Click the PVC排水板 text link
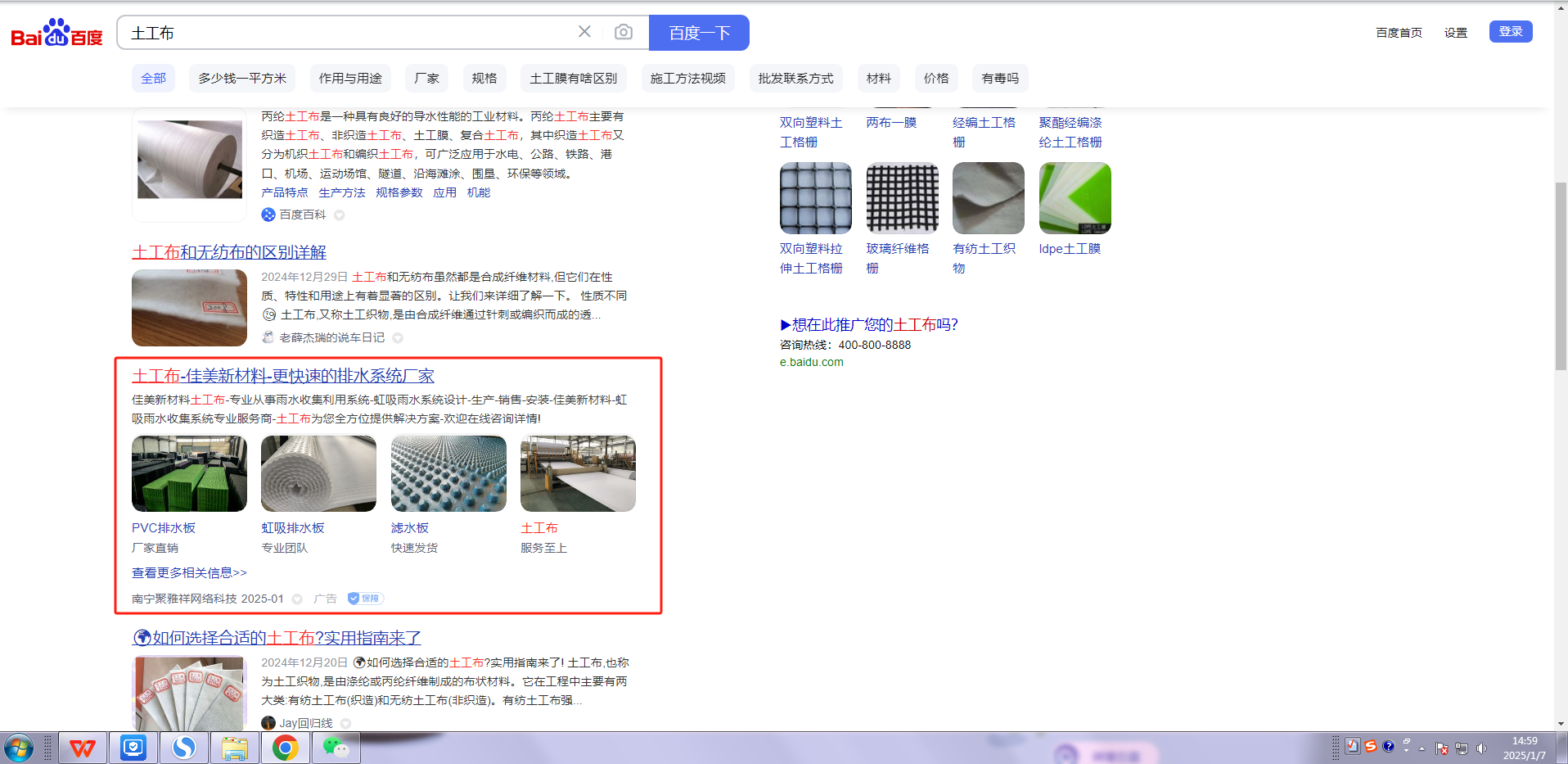Screen dimensions: 1568x764 [x=164, y=528]
